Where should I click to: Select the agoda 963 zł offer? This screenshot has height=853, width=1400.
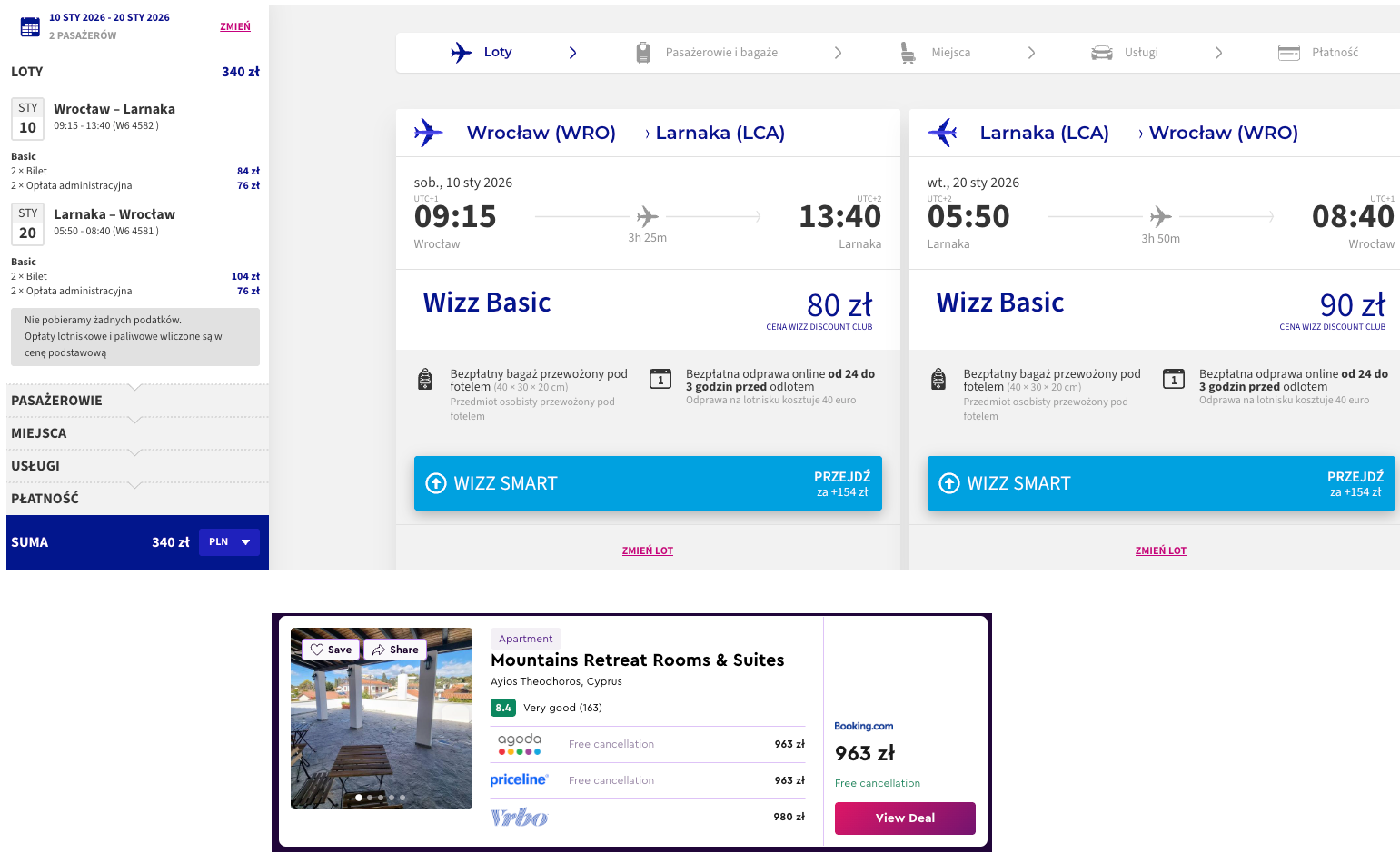pyautogui.click(x=648, y=744)
